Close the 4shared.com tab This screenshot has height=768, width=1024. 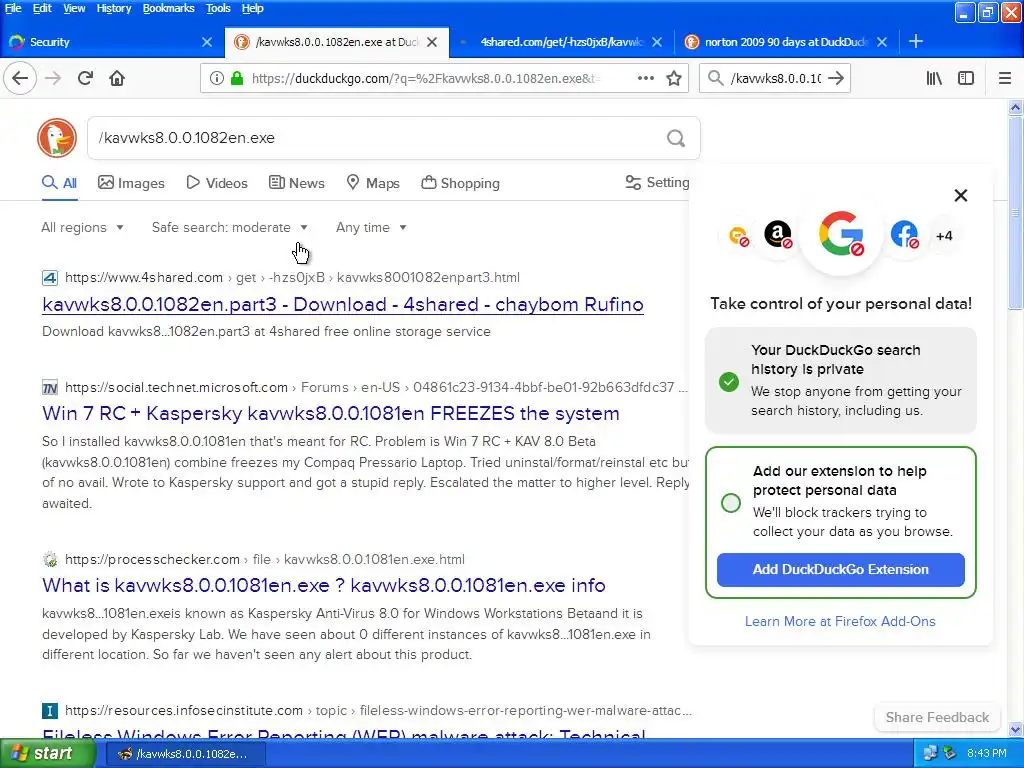(657, 42)
